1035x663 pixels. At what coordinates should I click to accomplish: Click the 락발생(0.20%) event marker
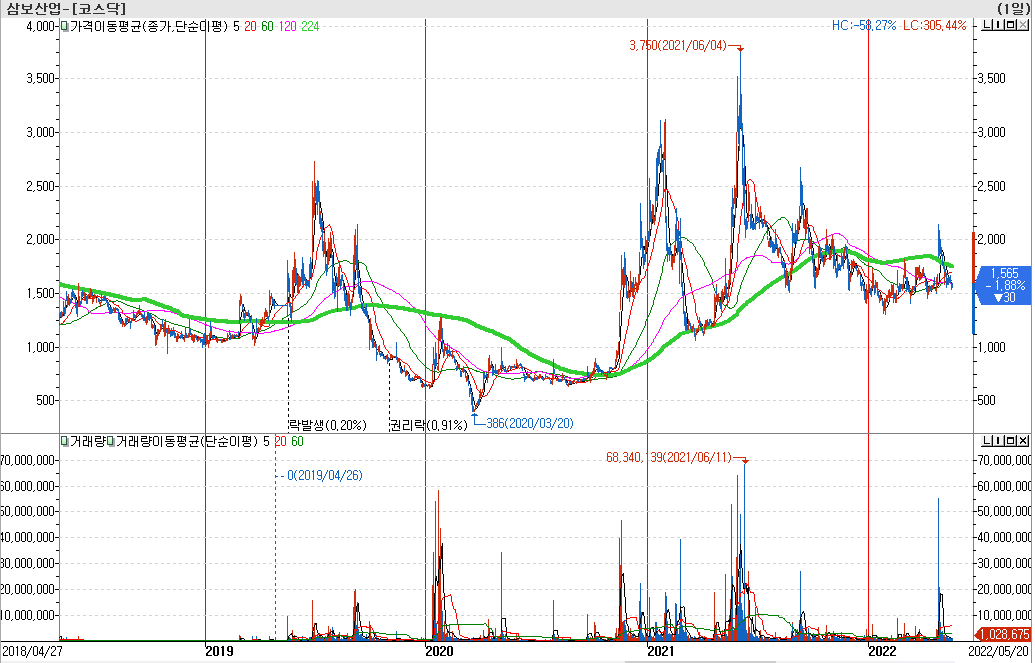(x=327, y=425)
